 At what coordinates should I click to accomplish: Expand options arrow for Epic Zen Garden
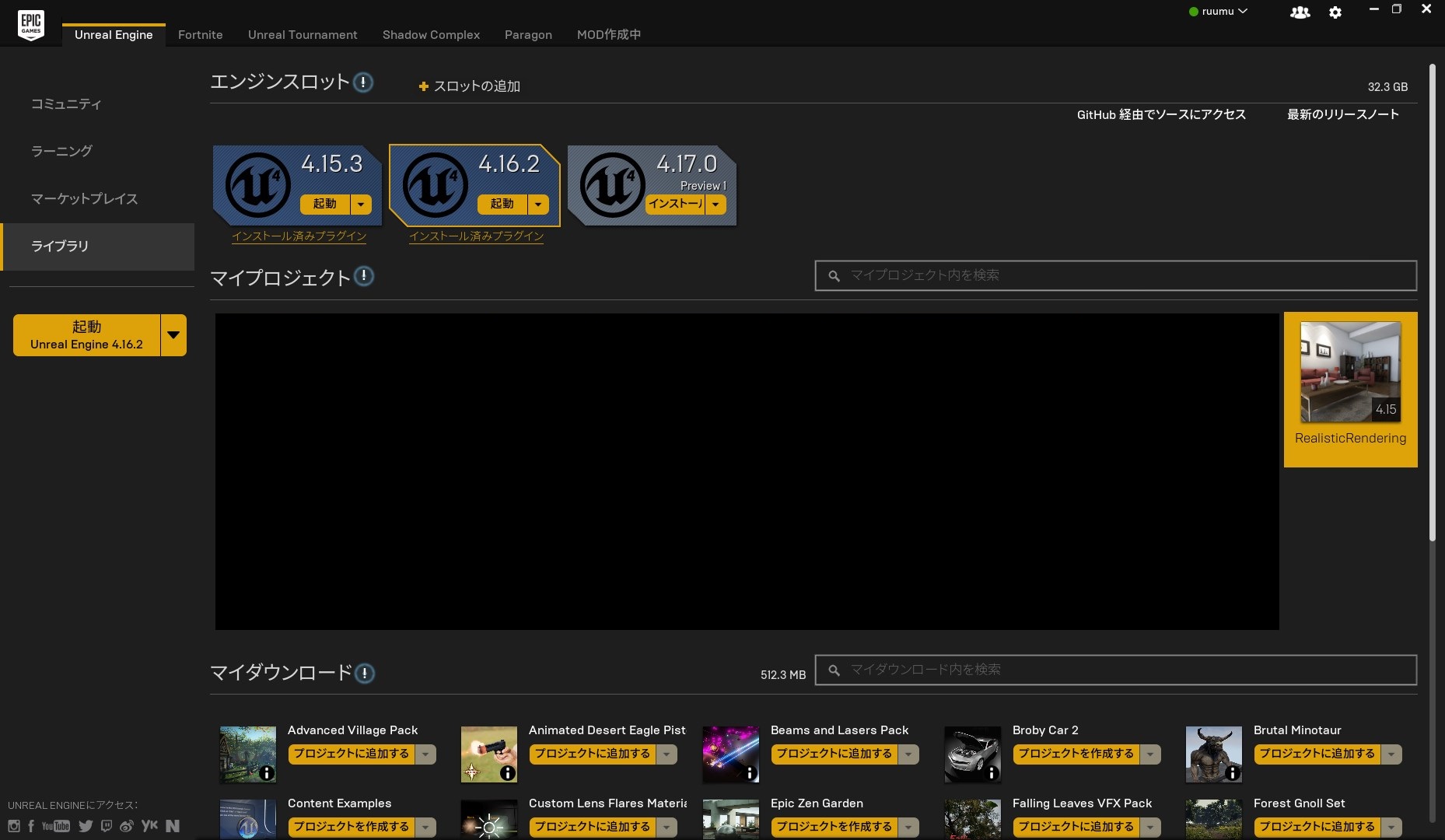908,828
